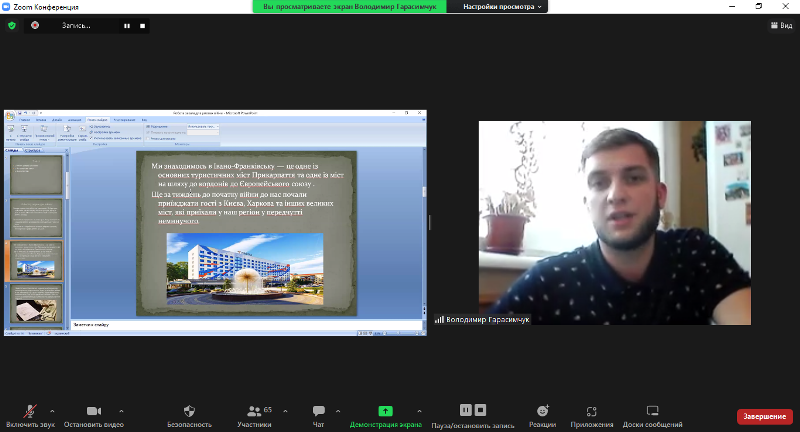Screen dimensions: 800x432
Task: Open Главная tab in PowerPoint ribbon
Action: coord(24,120)
